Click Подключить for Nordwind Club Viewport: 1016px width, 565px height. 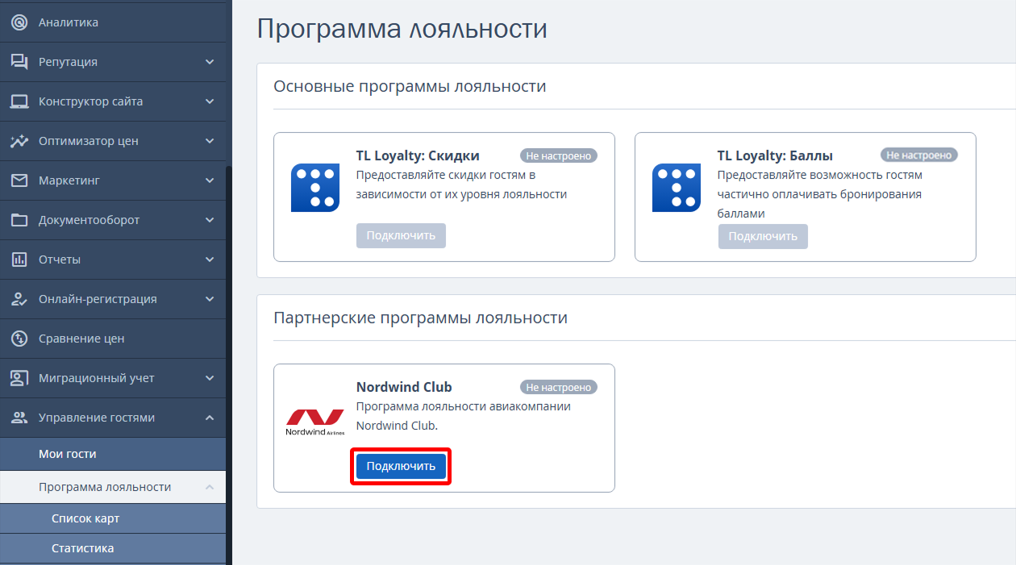[x=401, y=467]
